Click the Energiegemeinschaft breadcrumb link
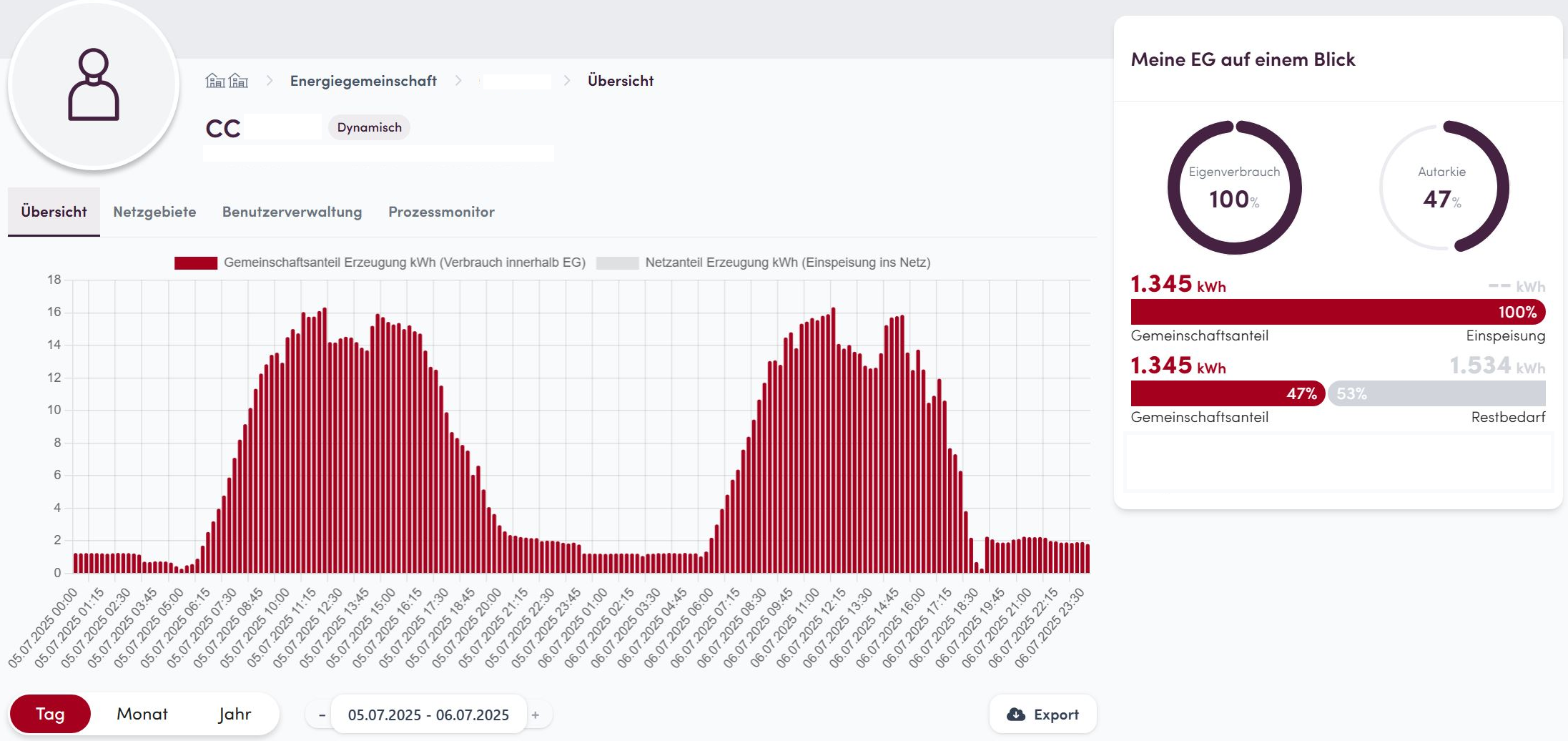The image size is (1568, 741). (363, 81)
